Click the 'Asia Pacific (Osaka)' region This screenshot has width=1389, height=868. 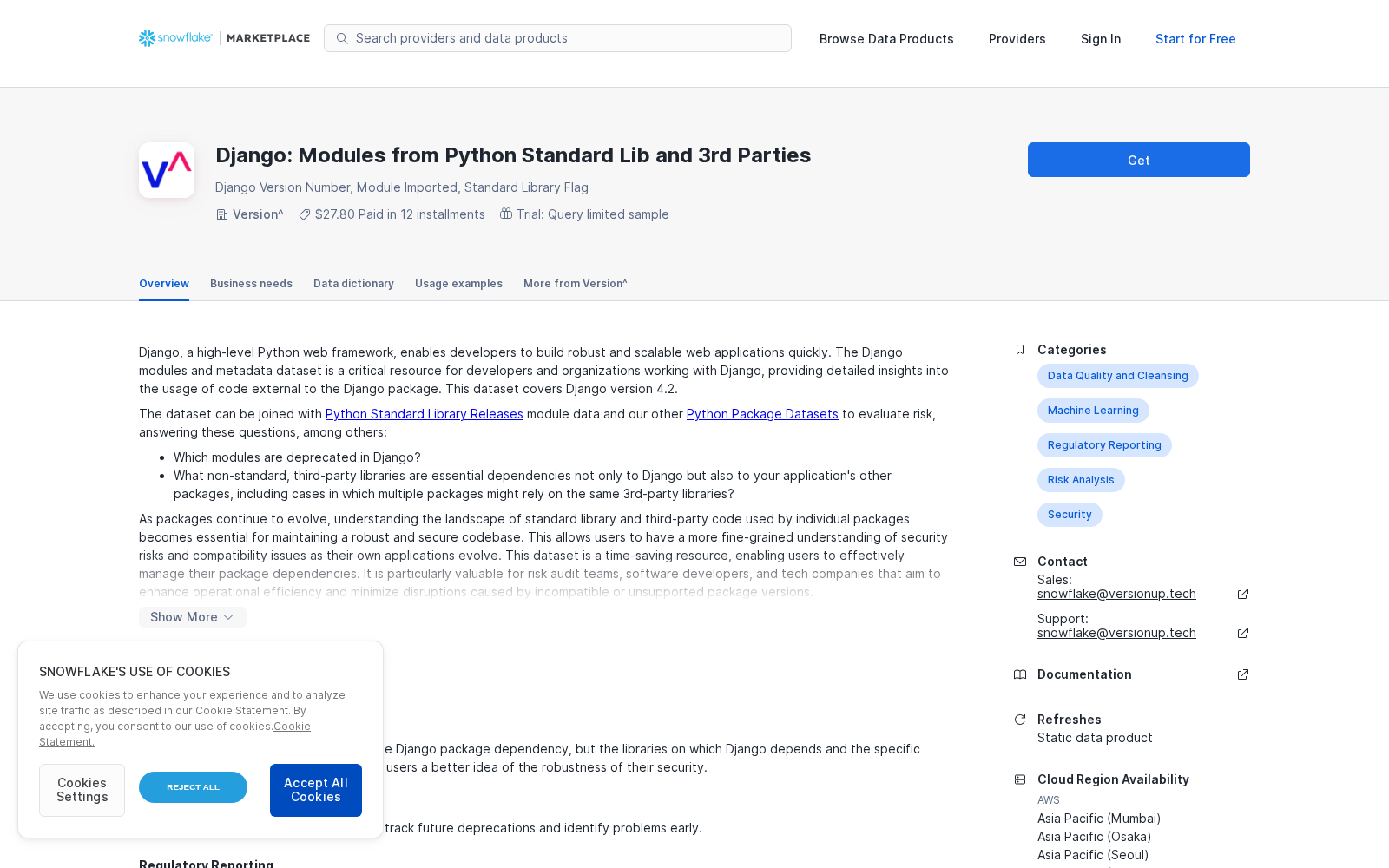coord(1094,837)
